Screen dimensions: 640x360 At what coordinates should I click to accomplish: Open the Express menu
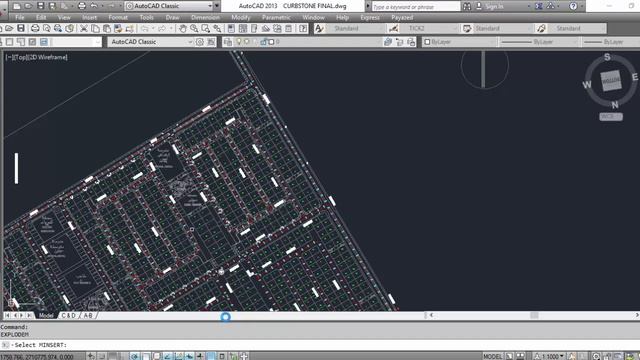pos(370,18)
